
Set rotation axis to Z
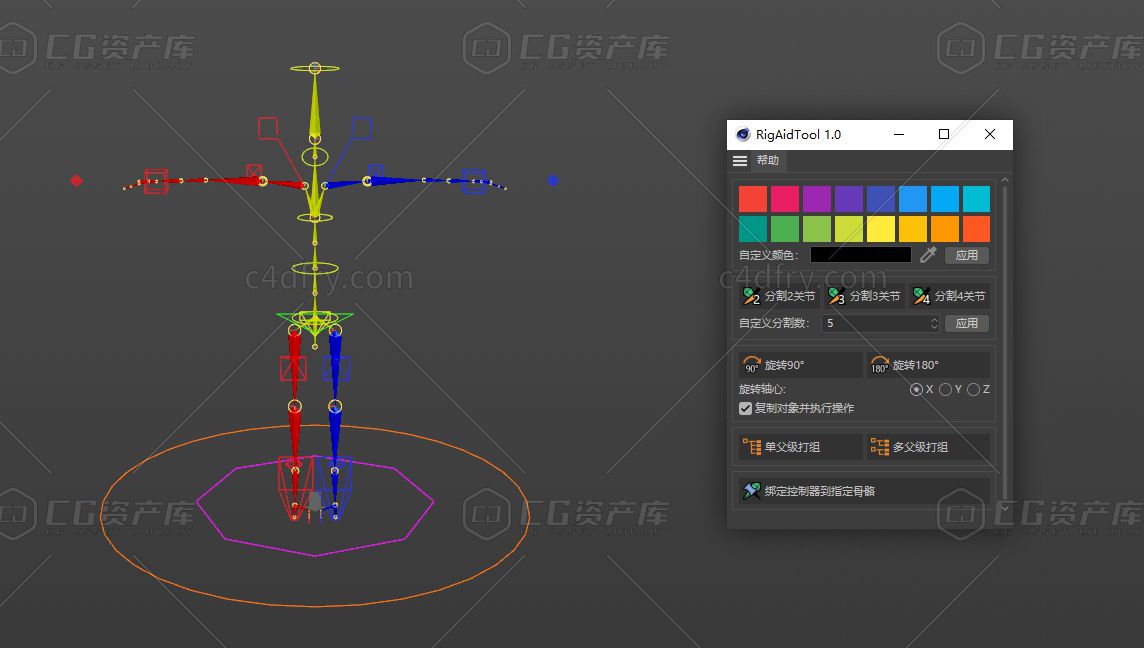coord(973,390)
